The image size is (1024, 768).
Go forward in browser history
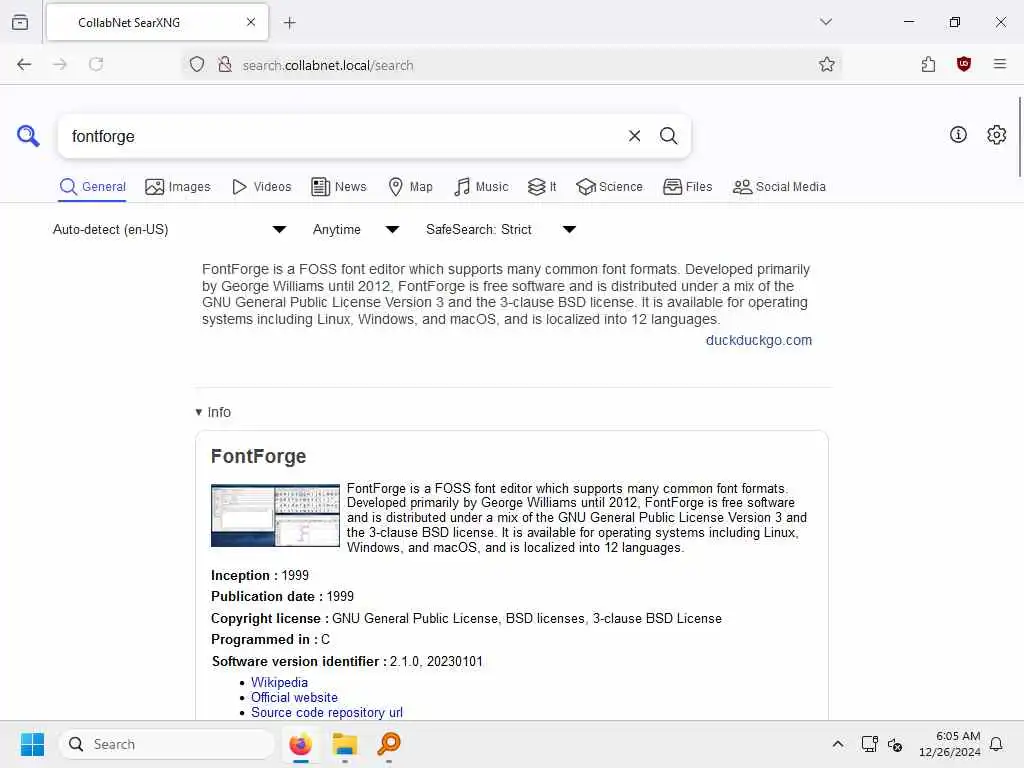60,64
